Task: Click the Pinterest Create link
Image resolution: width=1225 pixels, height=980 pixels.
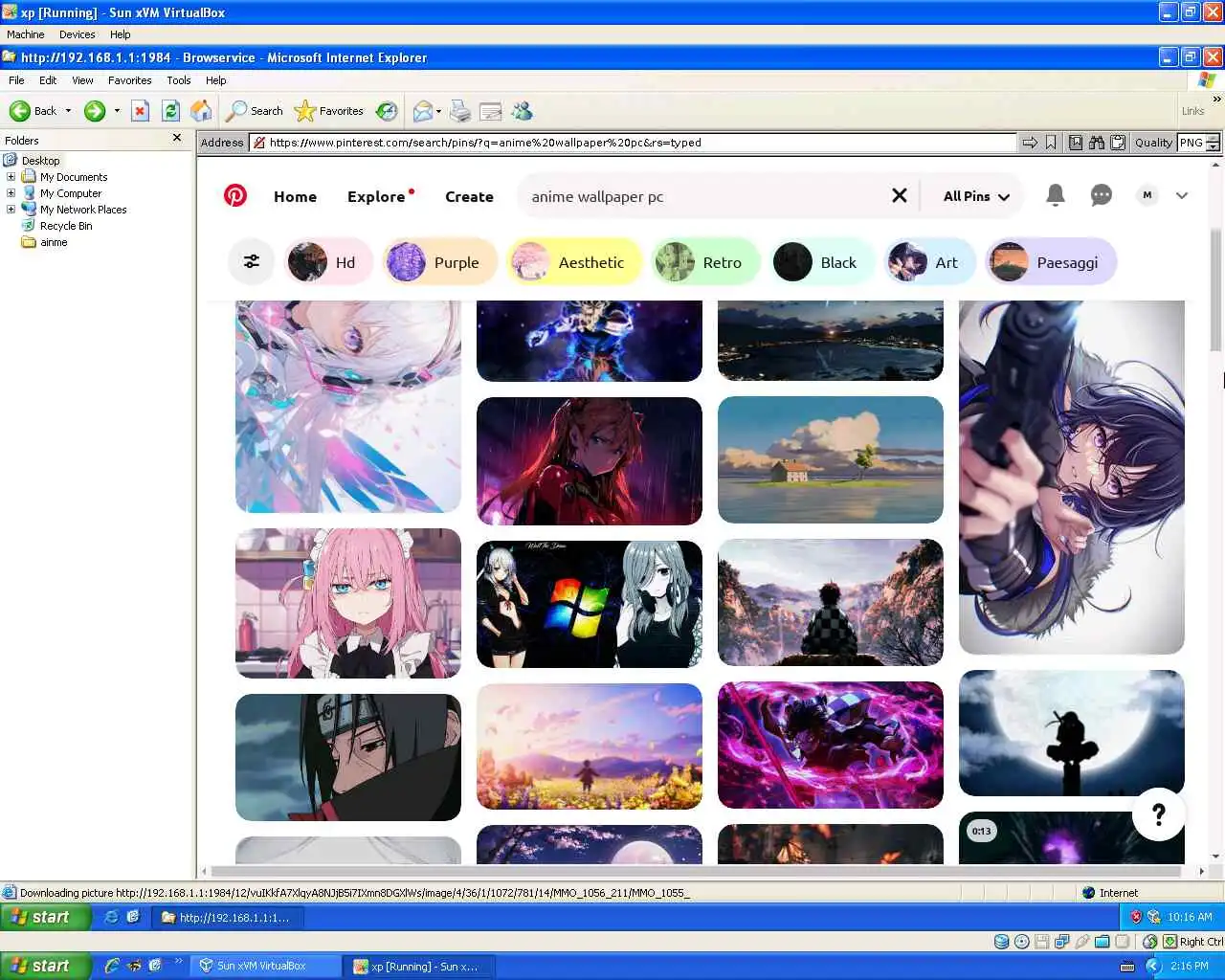Action: tap(469, 196)
